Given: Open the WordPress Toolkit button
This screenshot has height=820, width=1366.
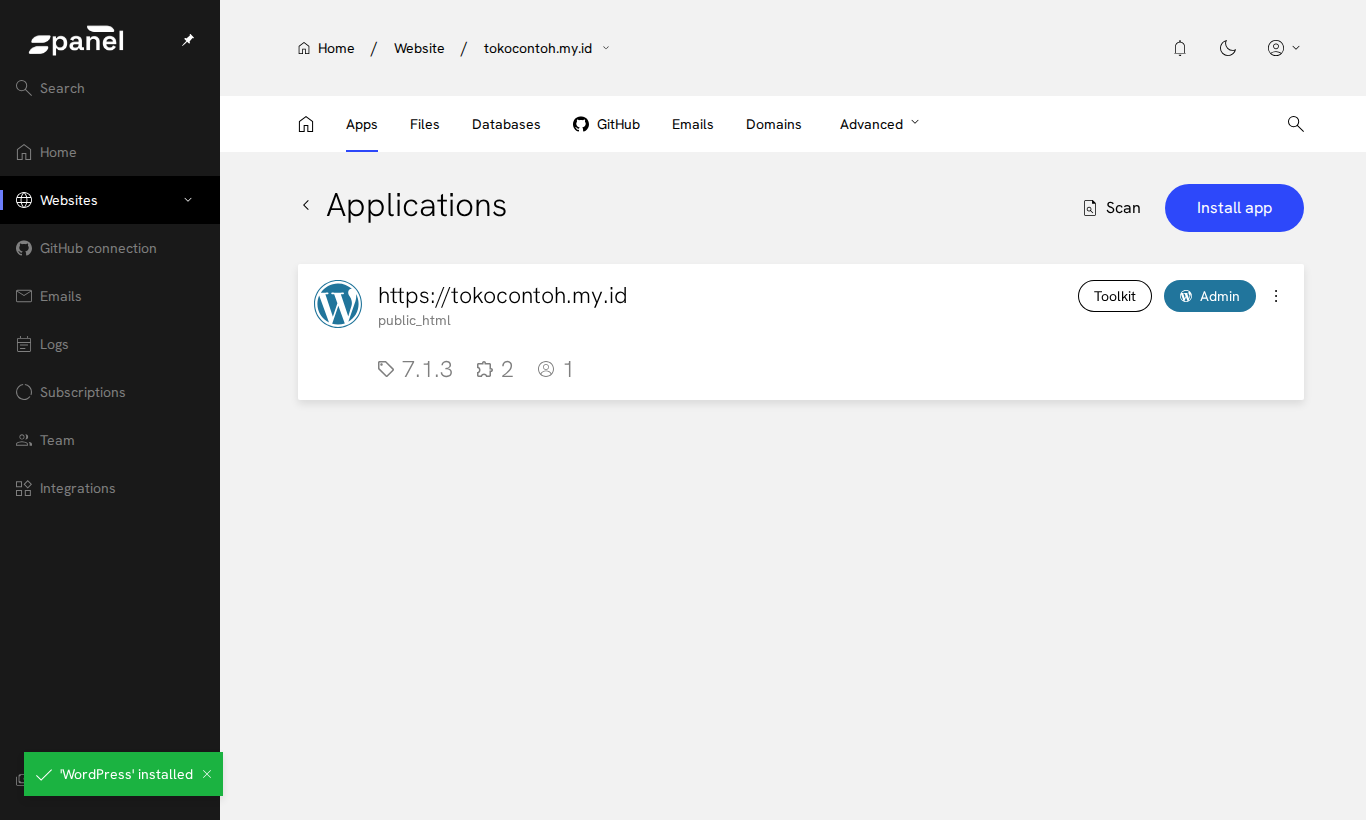Looking at the screenshot, I should click(x=1115, y=296).
